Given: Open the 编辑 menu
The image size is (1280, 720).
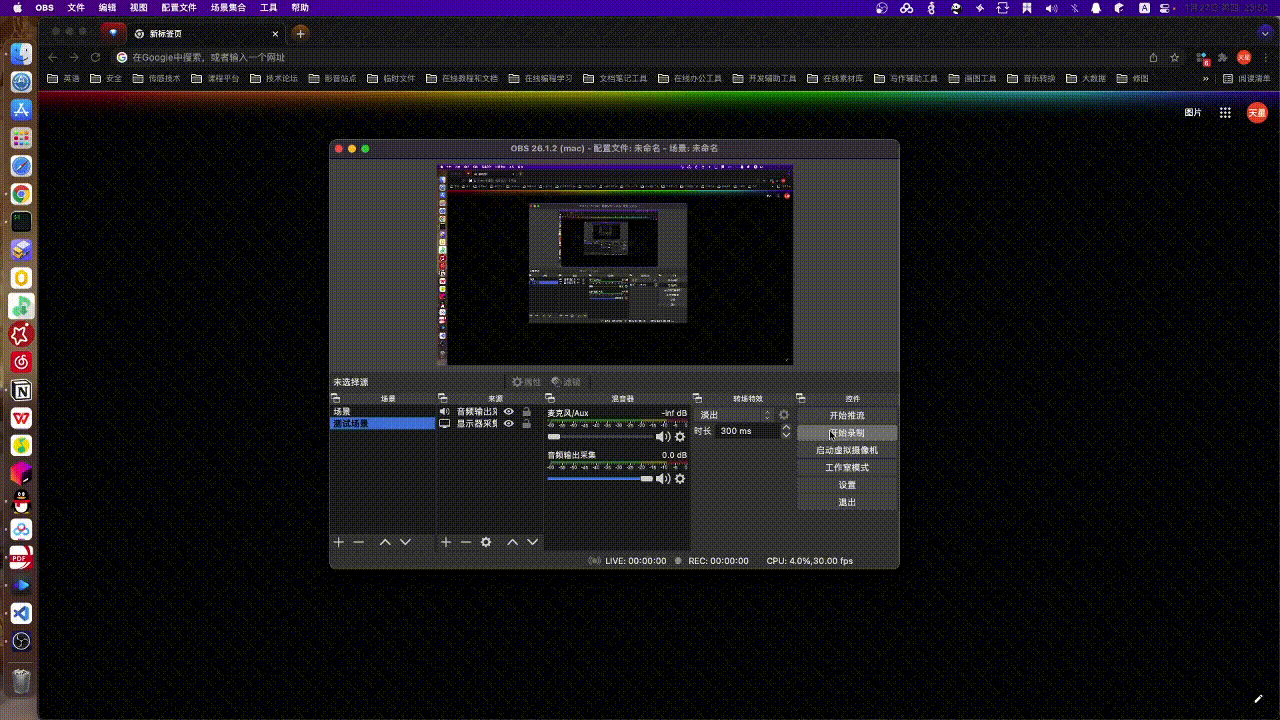Looking at the screenshot, I should (107, 7).
